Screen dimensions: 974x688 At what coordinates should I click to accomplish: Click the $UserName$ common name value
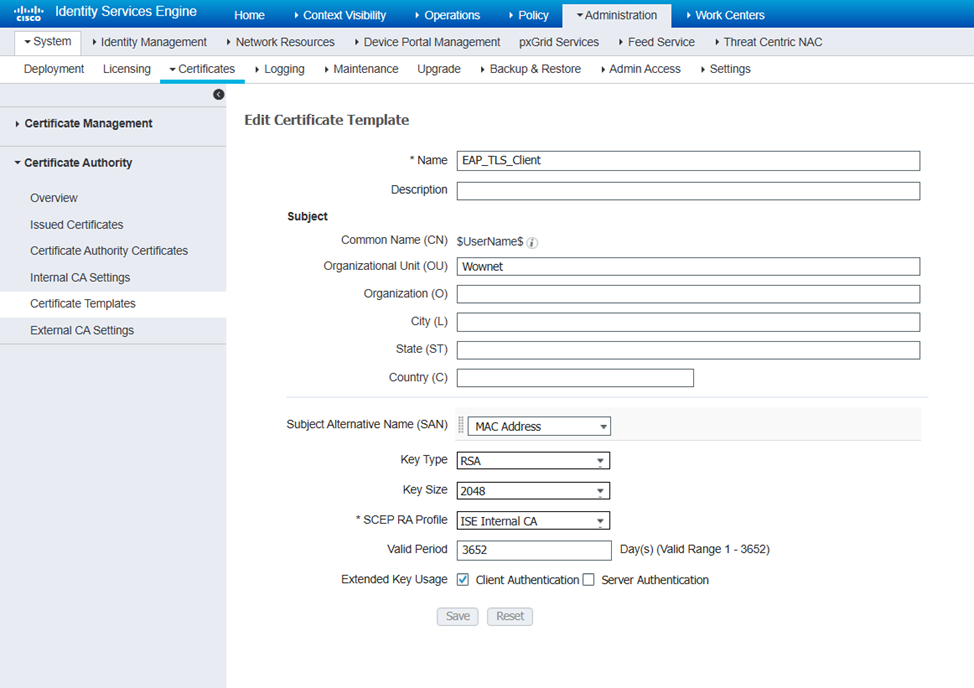click(490, 242)
